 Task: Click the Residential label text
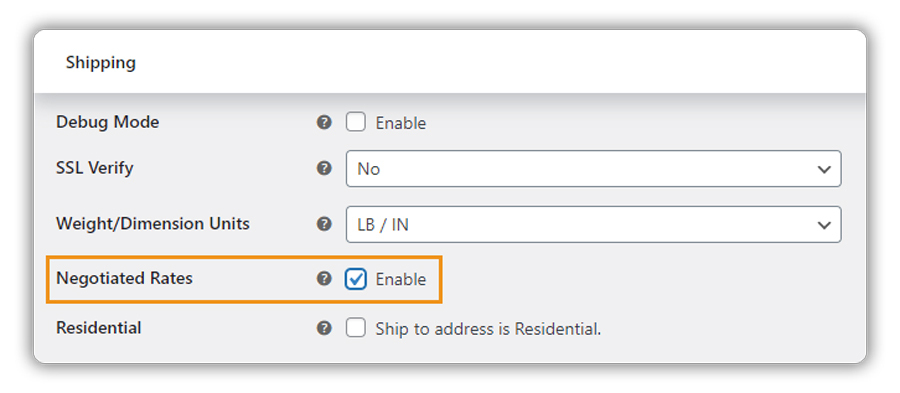tap(99, 328)
